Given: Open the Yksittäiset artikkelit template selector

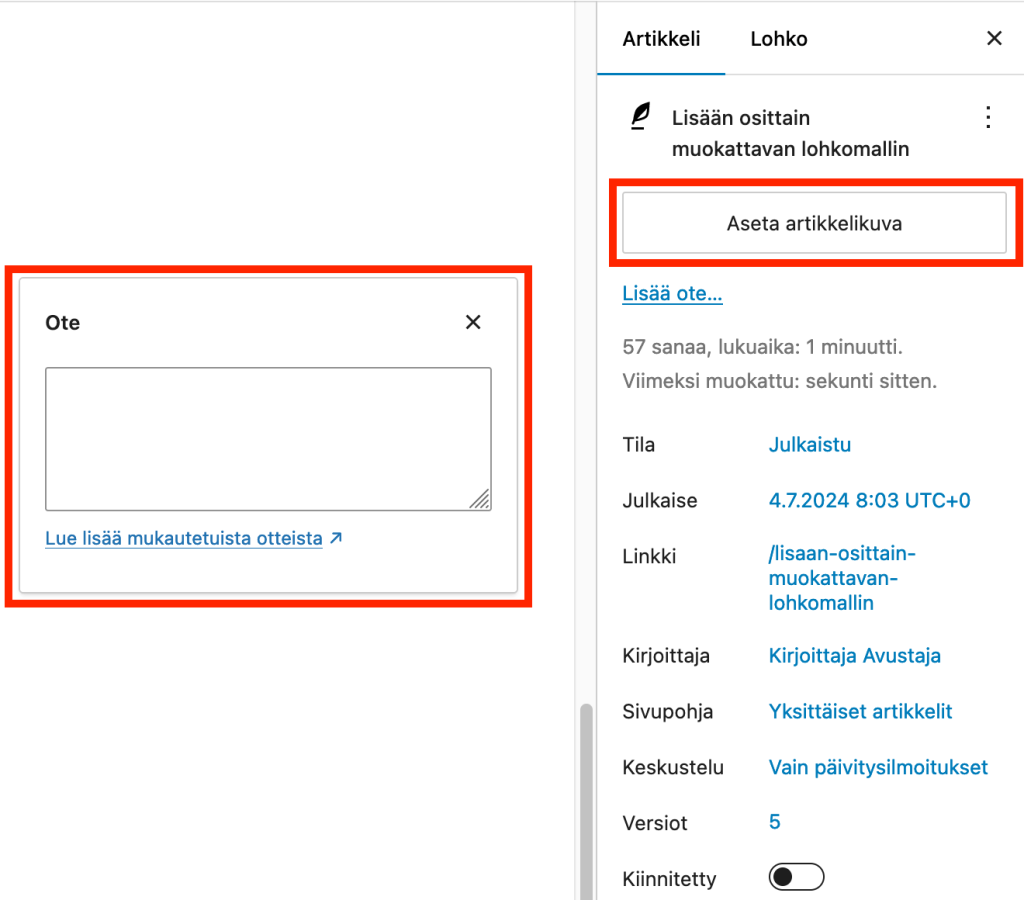Looking at the screenshot, I should pos(860,711).
